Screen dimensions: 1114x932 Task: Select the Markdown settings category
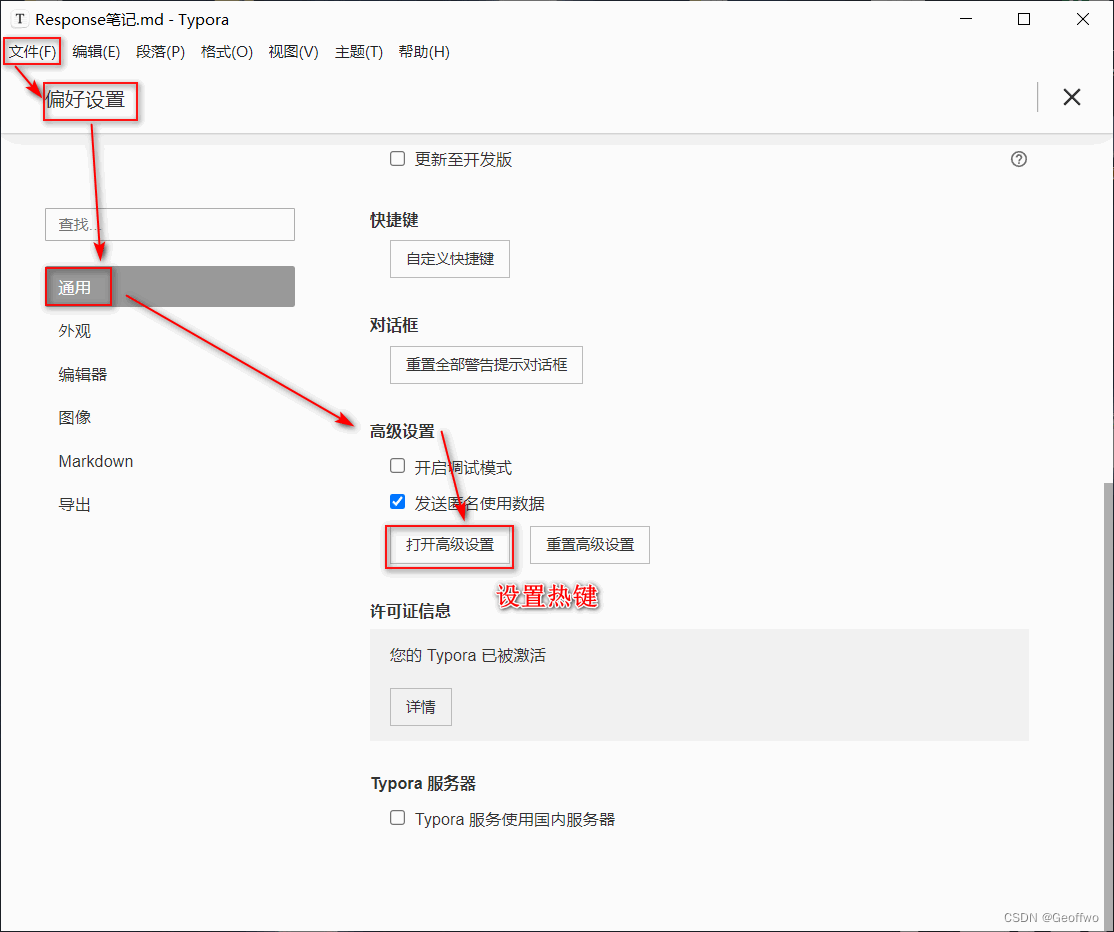[96, 462]
